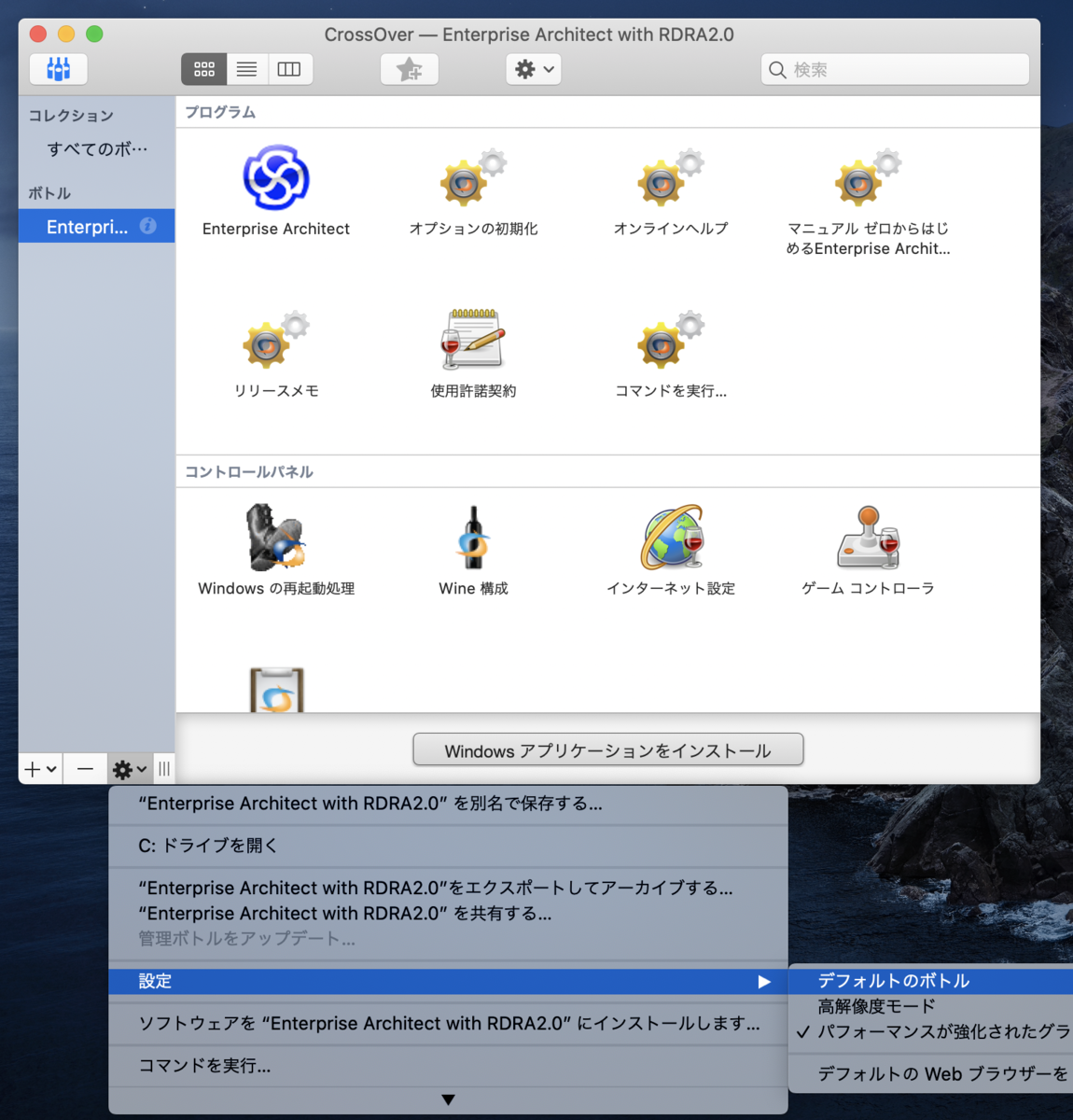Open the plus add bottle dropdown
Screen dimensions: 1073x1120
pos(40,769)
